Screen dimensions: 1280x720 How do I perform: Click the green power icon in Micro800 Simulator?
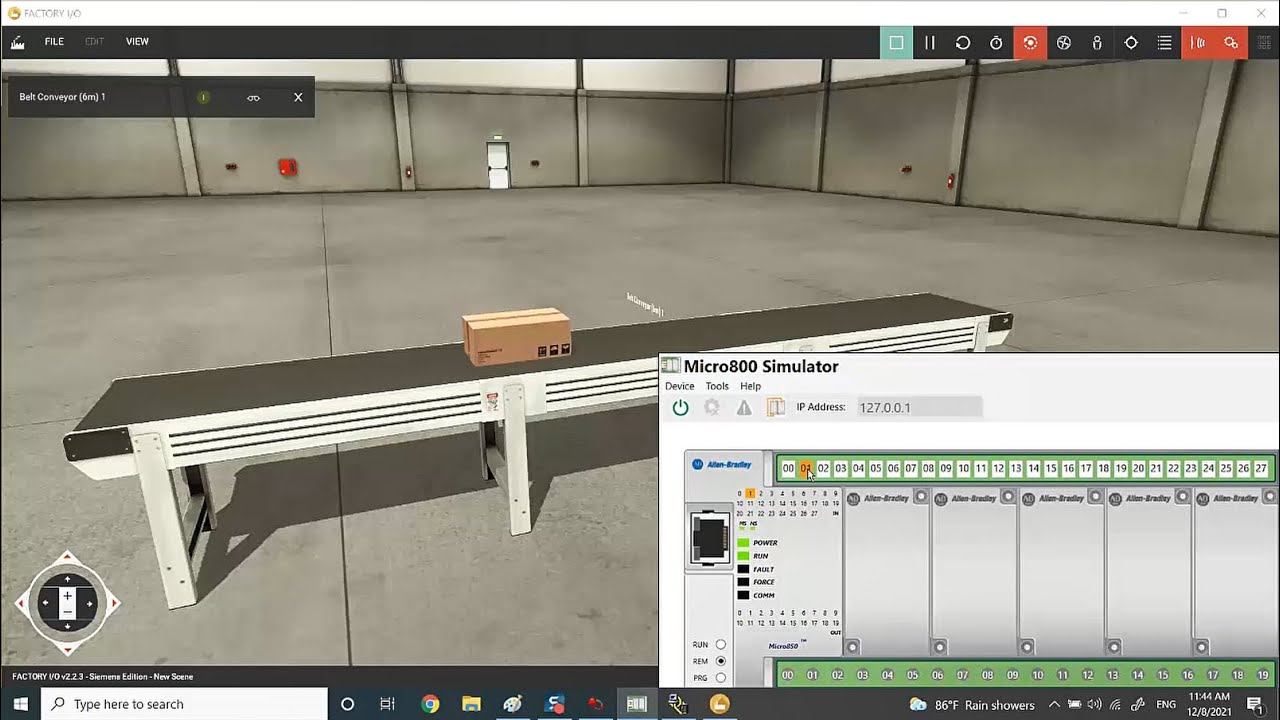(x=680, y=407)
